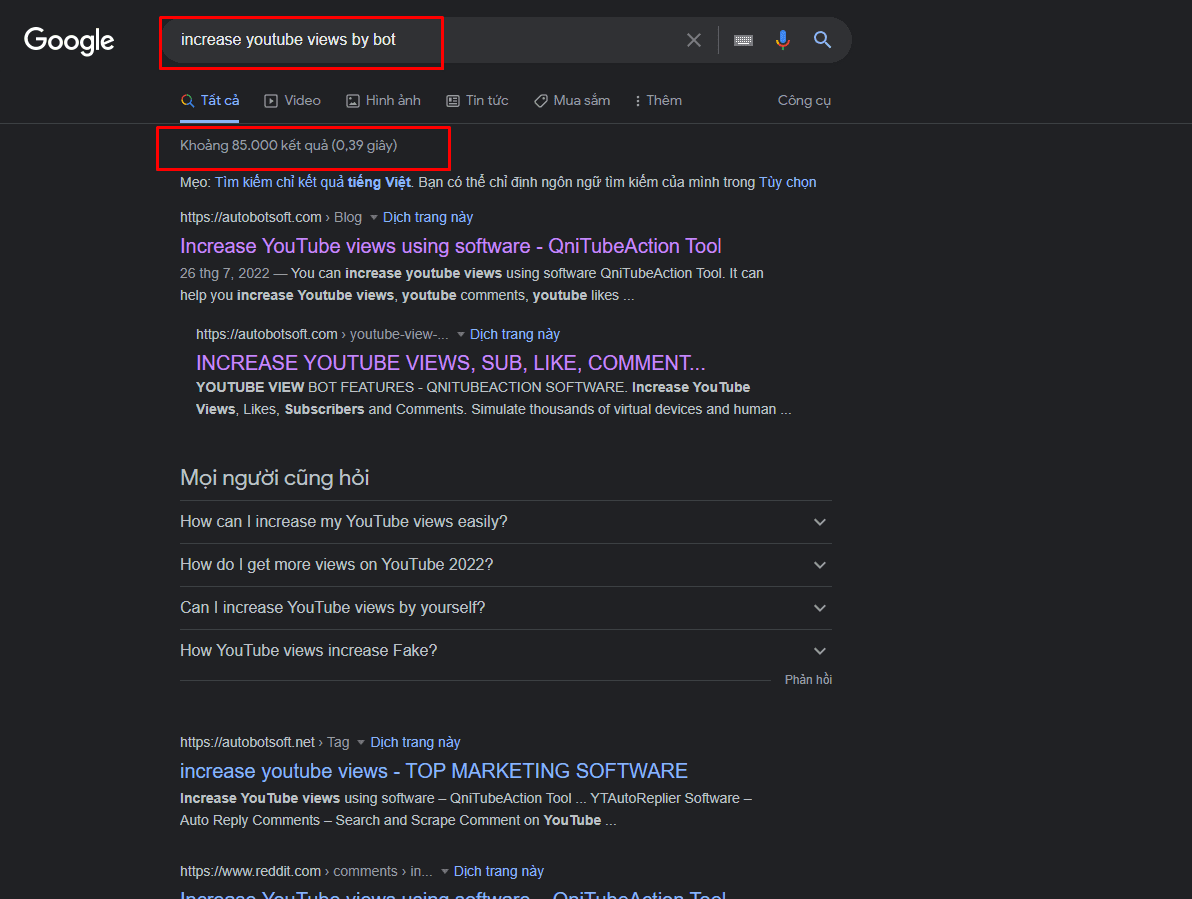Expand How YouTube views increase Fake question
1192x899 pixels.
[506, 651]
